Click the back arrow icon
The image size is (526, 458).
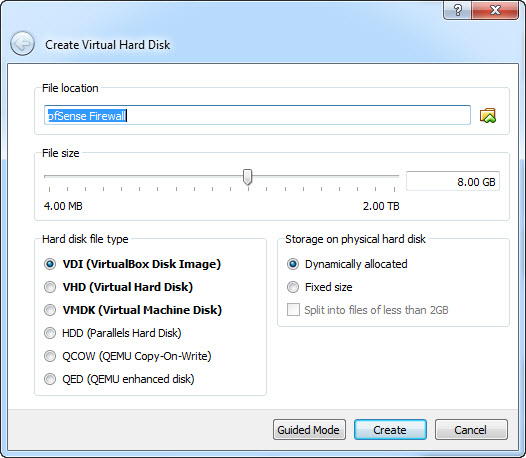coord(22,44)
